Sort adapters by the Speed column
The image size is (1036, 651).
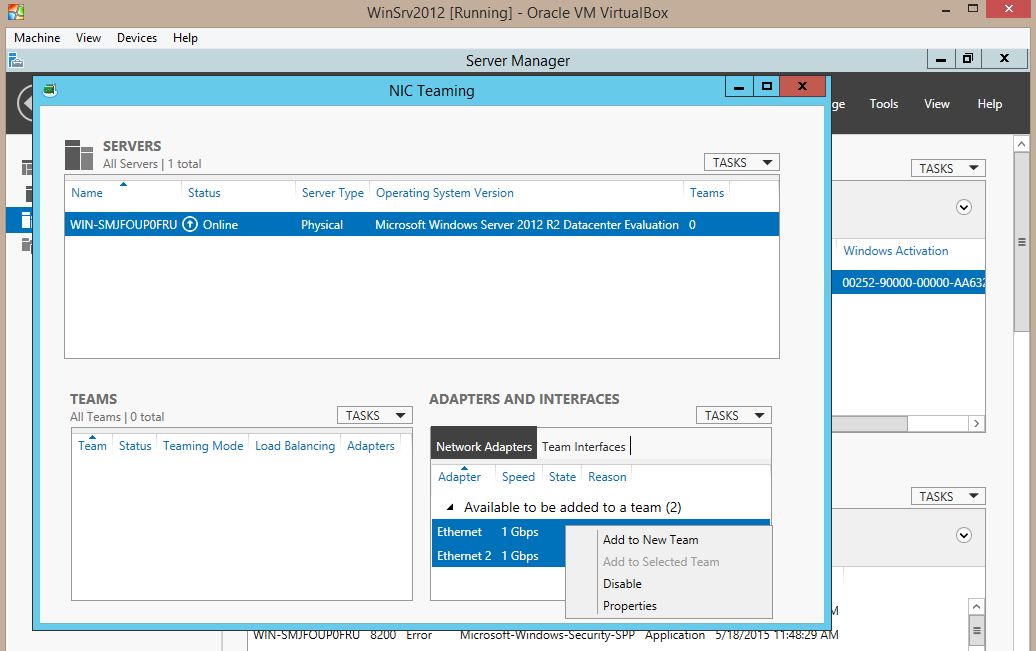(x=518, y=477)
